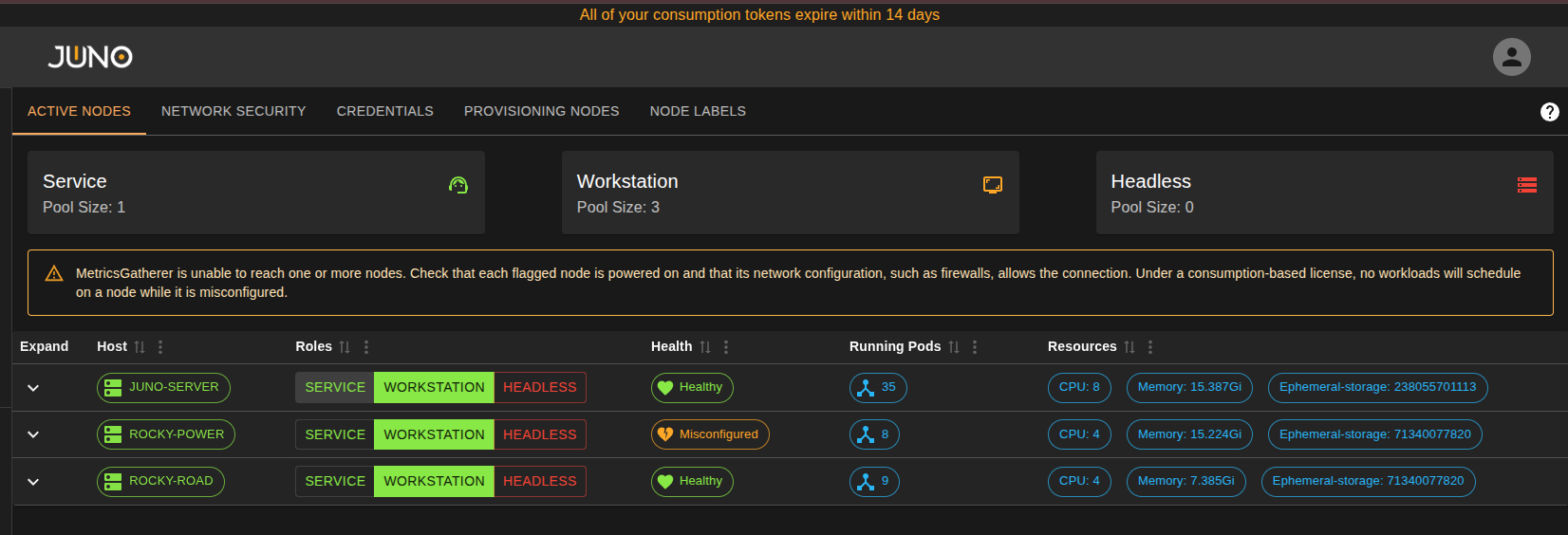Toggle WORKSTATION role for ROCKY-POWER

point(434,434)
